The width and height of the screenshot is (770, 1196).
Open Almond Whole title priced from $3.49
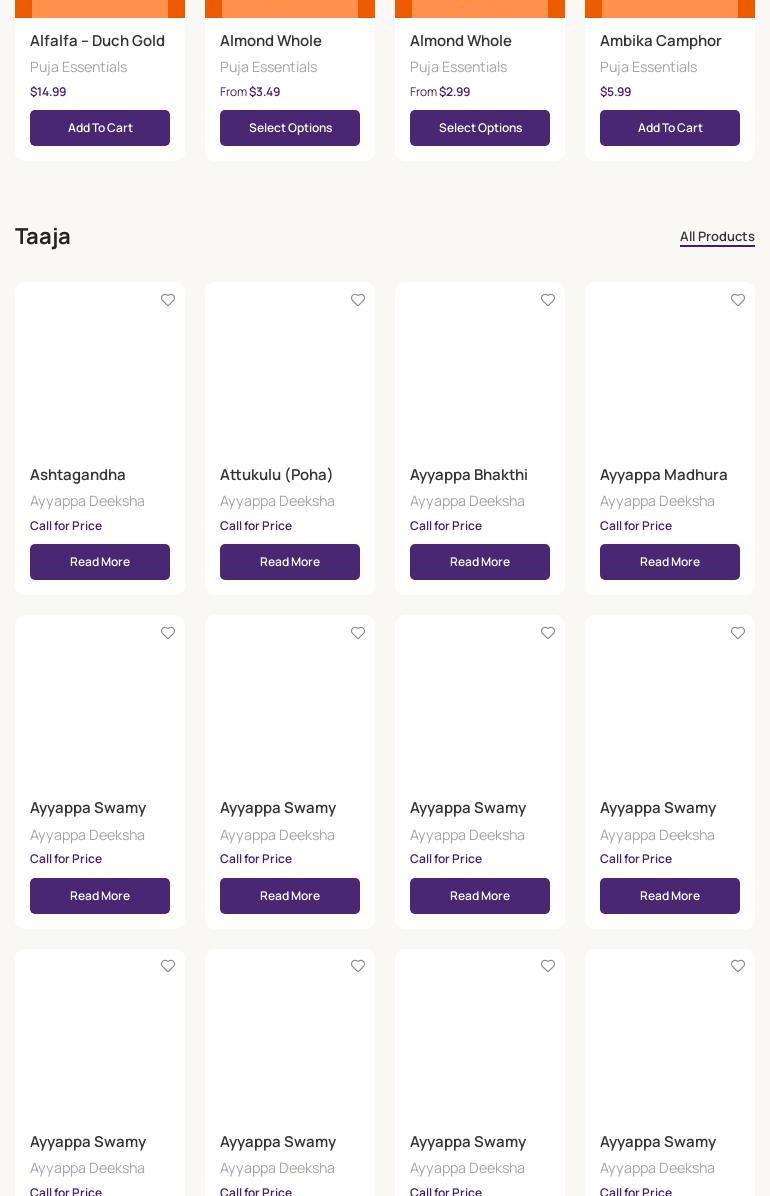(x=271, y=41)
